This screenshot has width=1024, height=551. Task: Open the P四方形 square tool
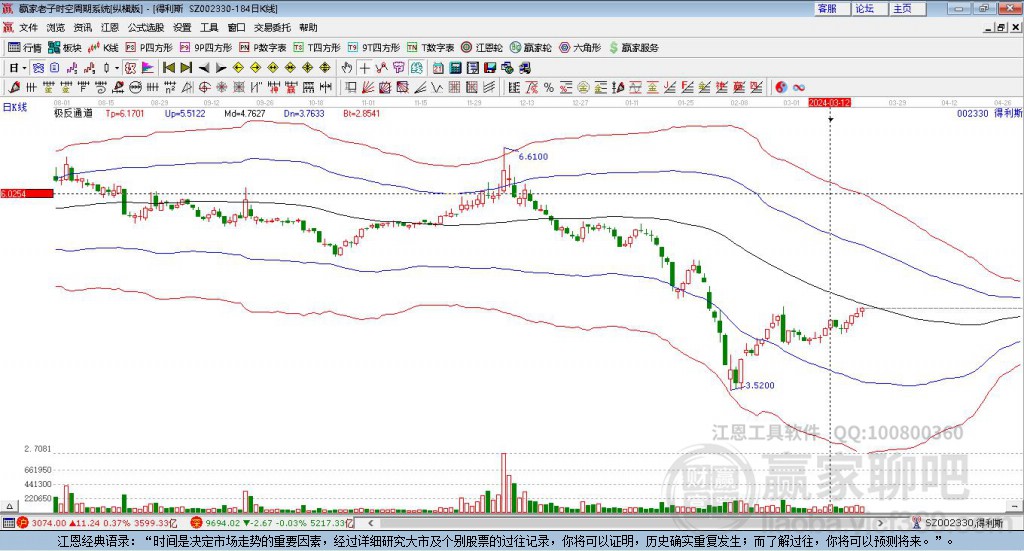[x=149, y=48]
